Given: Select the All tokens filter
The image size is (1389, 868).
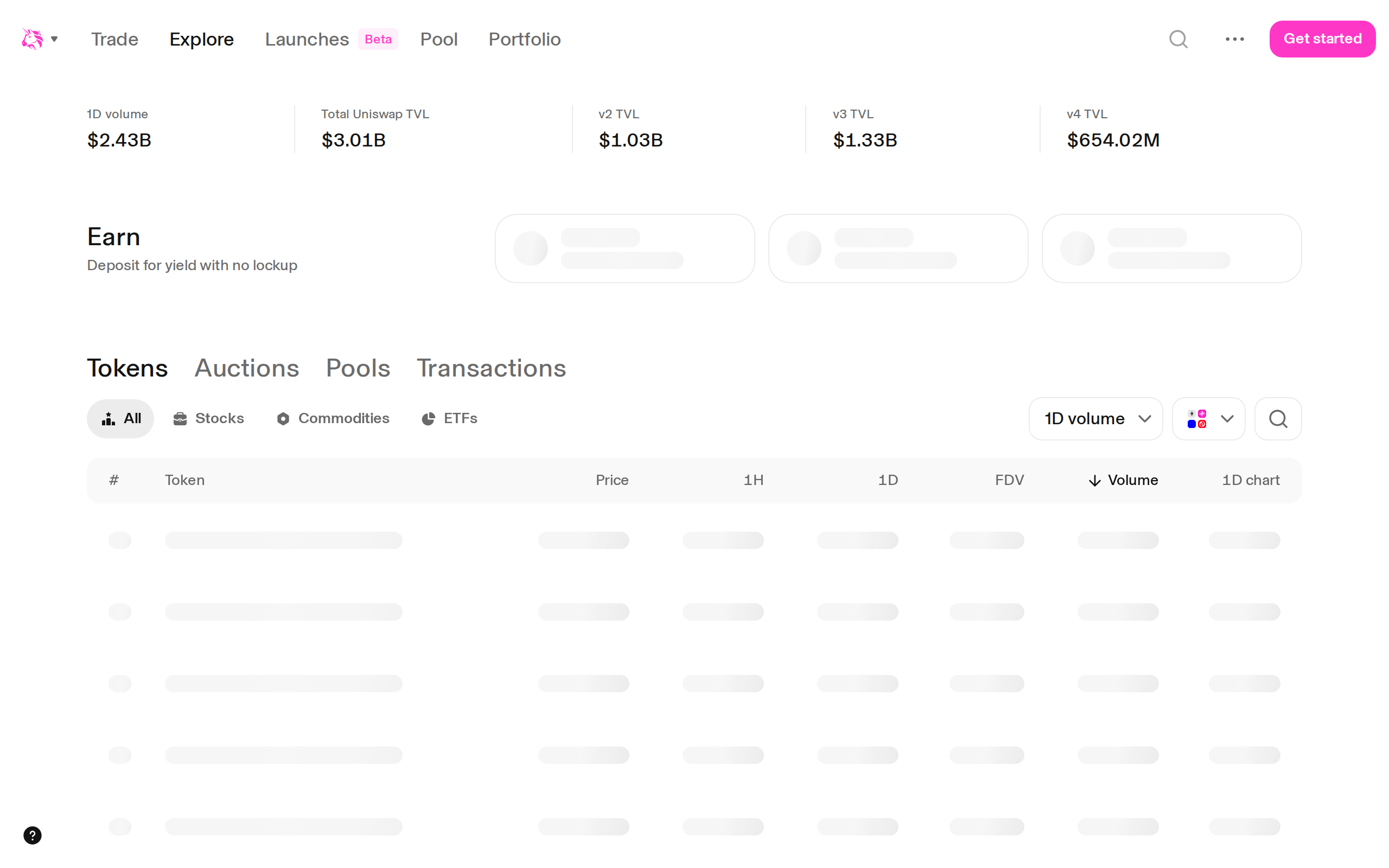Looking at the screenshot, I should coord(120,418).
